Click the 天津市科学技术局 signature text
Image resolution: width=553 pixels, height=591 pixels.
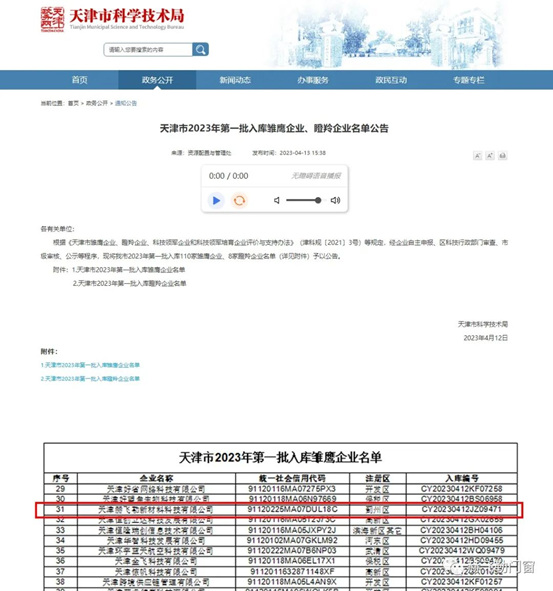click(x=483, y=324)
